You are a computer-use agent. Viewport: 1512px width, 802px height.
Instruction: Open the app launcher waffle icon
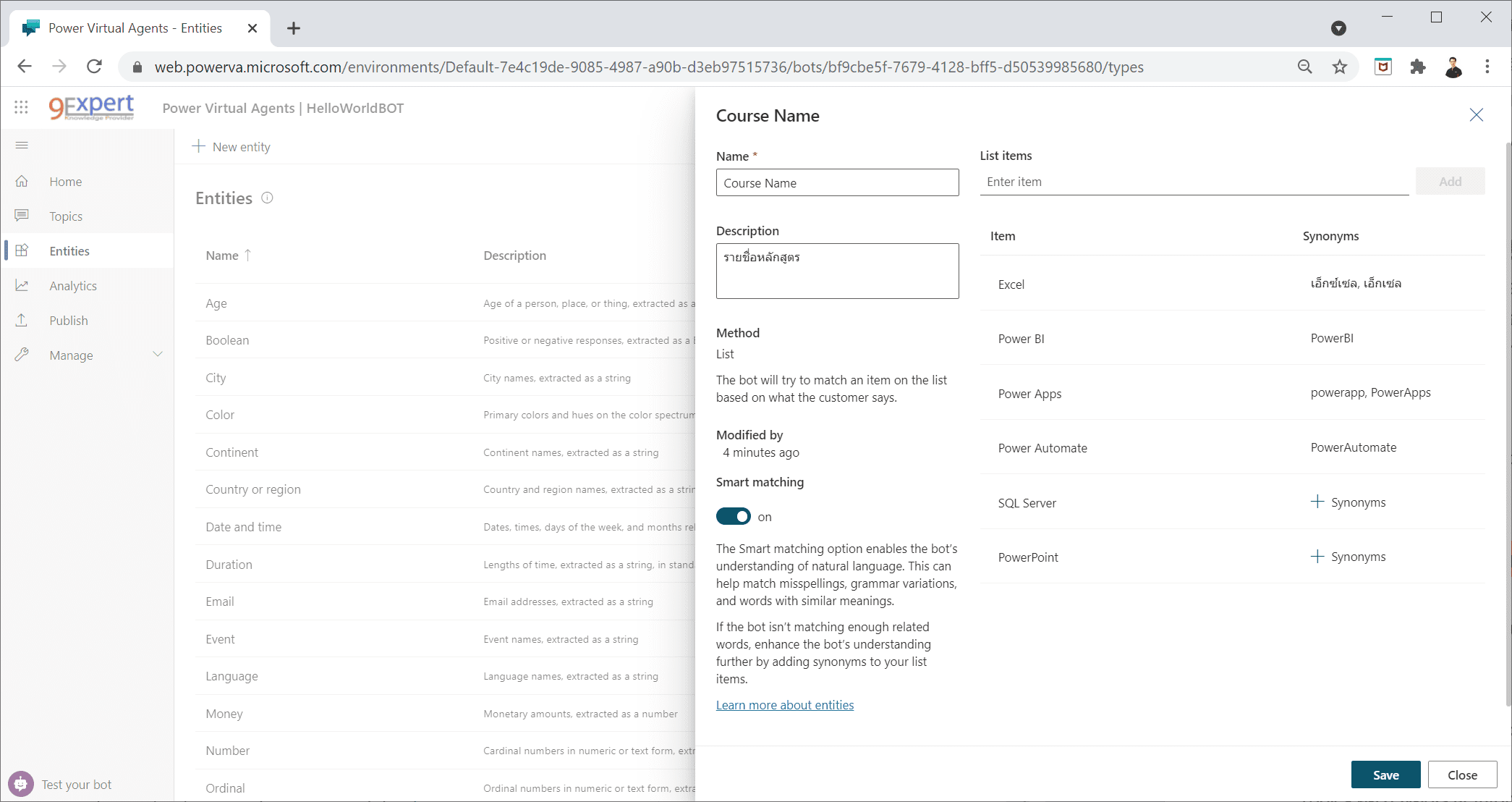21,108
